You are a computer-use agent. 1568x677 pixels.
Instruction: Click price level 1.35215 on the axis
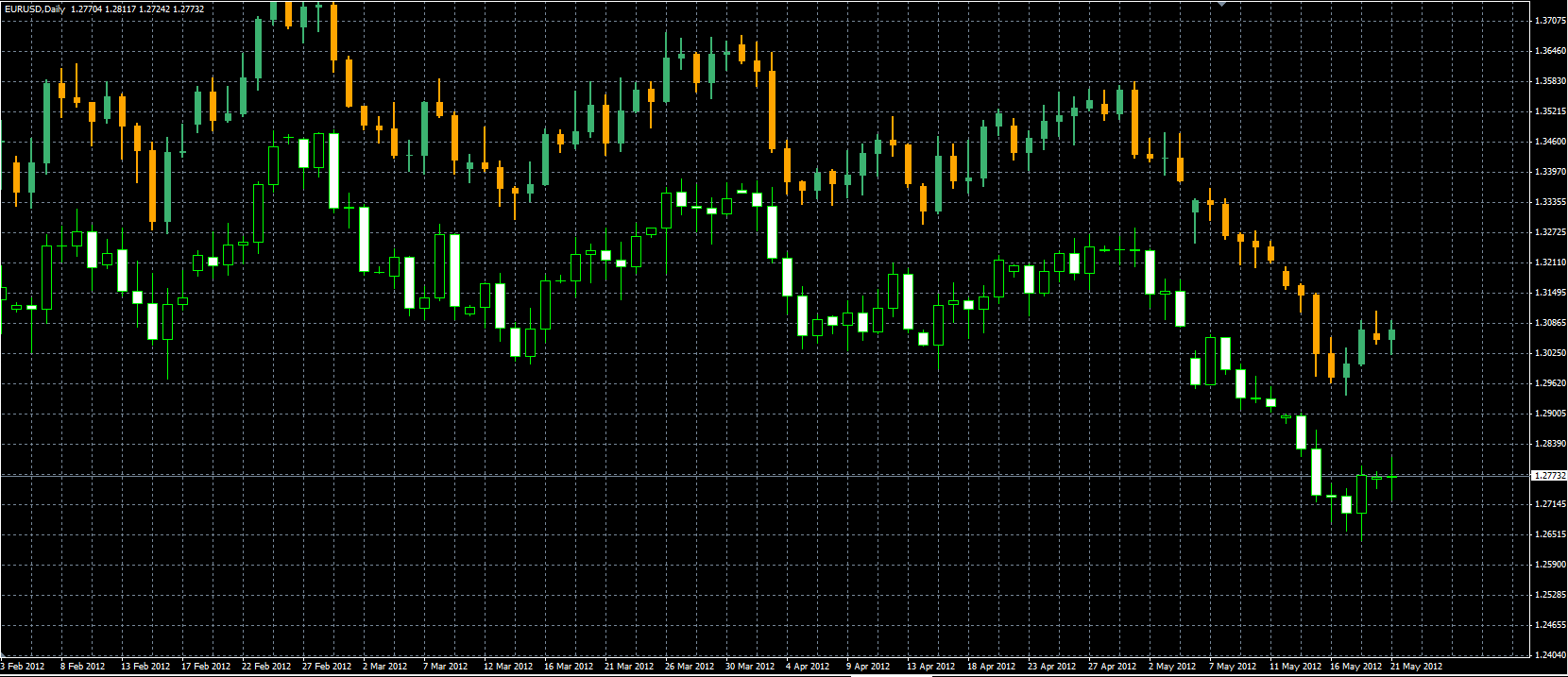(1551, 111)
